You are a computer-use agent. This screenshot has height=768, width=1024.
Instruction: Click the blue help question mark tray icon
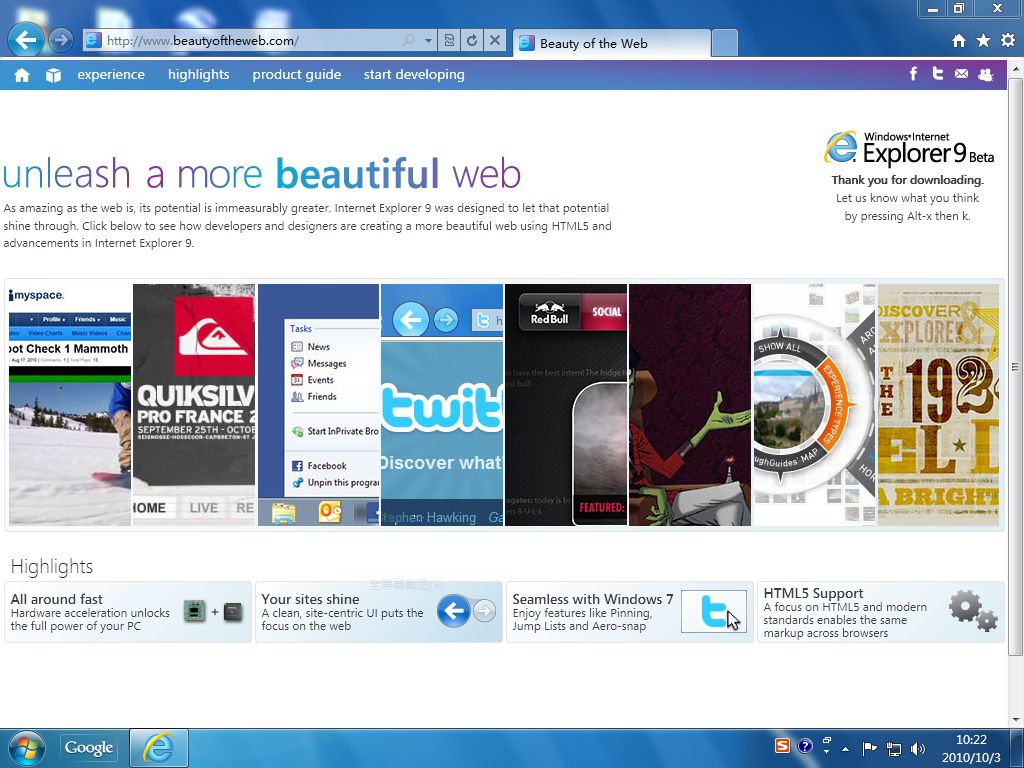coord(805,746)
